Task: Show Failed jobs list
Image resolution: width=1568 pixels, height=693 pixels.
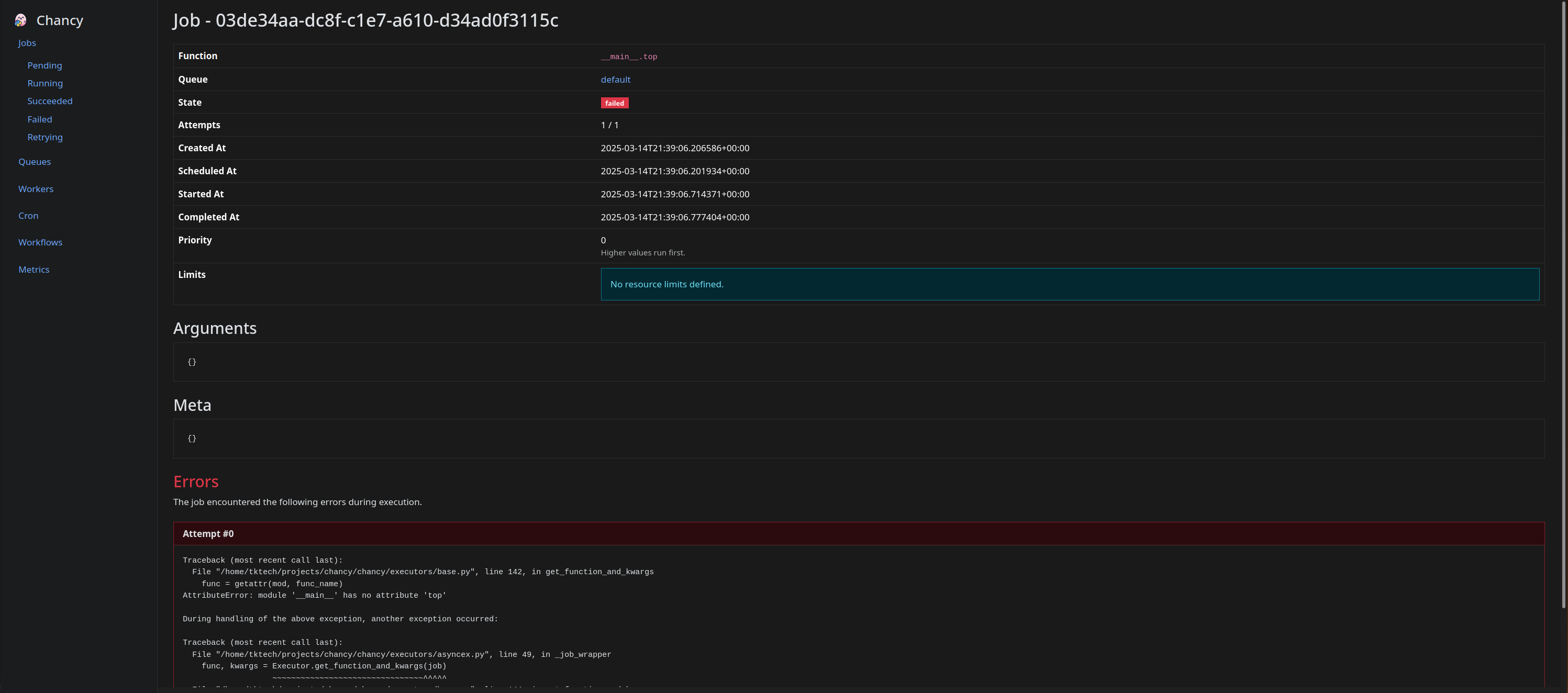Action: pyautogui.click(x=40, y=119)
